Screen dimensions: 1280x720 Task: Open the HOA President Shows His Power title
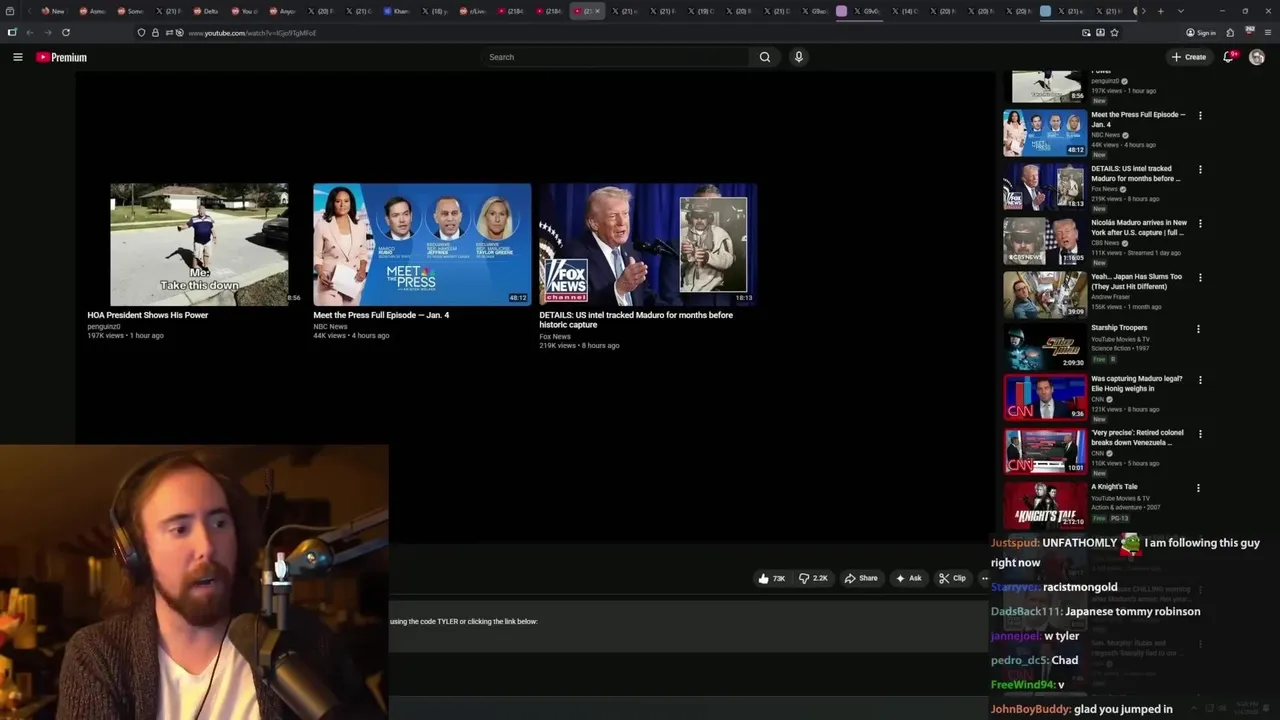coord(148,315)
